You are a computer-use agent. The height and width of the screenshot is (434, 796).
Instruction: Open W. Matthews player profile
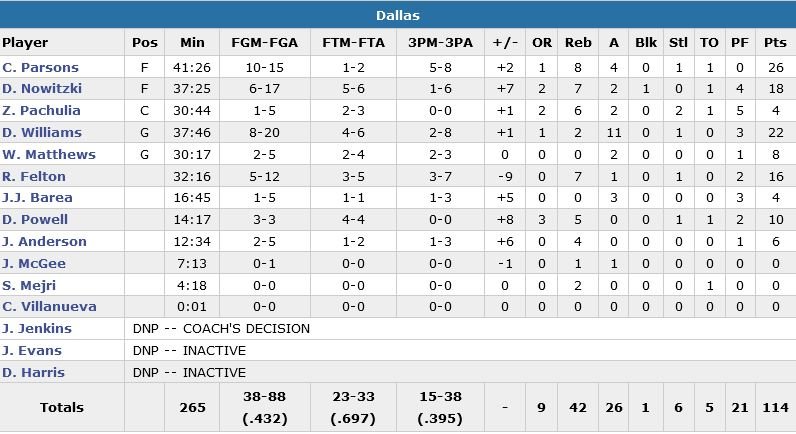48,154
